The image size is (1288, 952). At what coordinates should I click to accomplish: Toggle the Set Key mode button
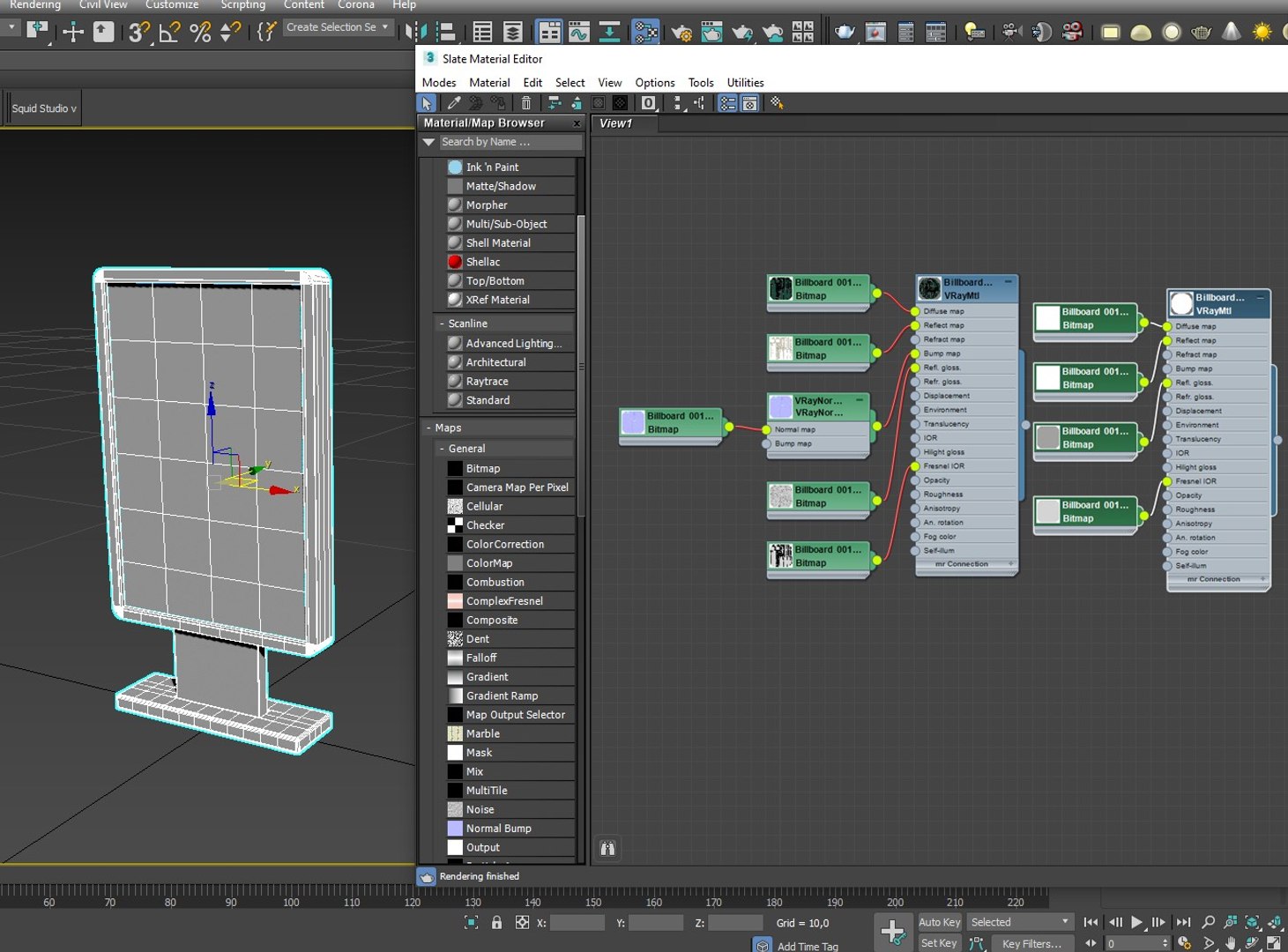(x=938, y=943)
